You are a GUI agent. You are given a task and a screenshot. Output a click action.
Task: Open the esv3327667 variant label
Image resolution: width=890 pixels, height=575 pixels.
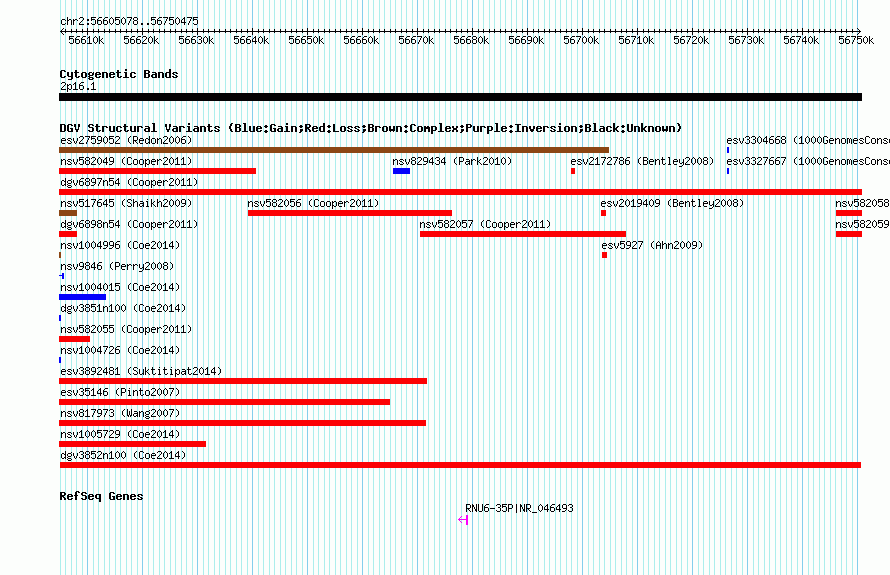click(x=808, y=161)
